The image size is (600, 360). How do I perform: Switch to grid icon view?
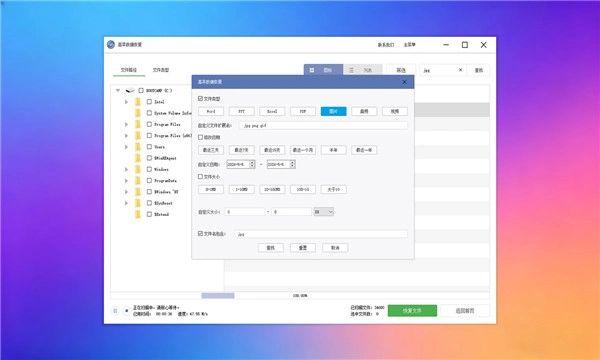point(312,70)
